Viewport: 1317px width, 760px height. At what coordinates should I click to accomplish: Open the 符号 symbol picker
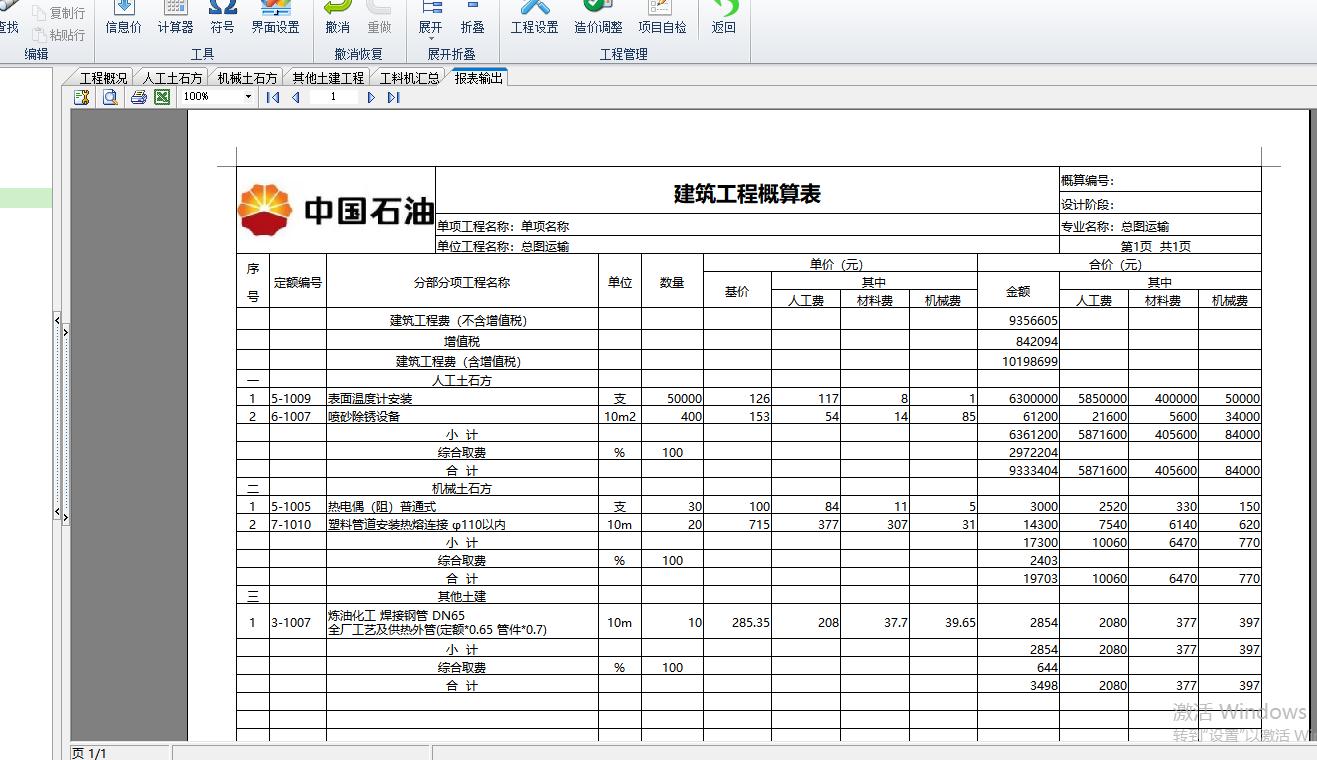click(223, 18)
